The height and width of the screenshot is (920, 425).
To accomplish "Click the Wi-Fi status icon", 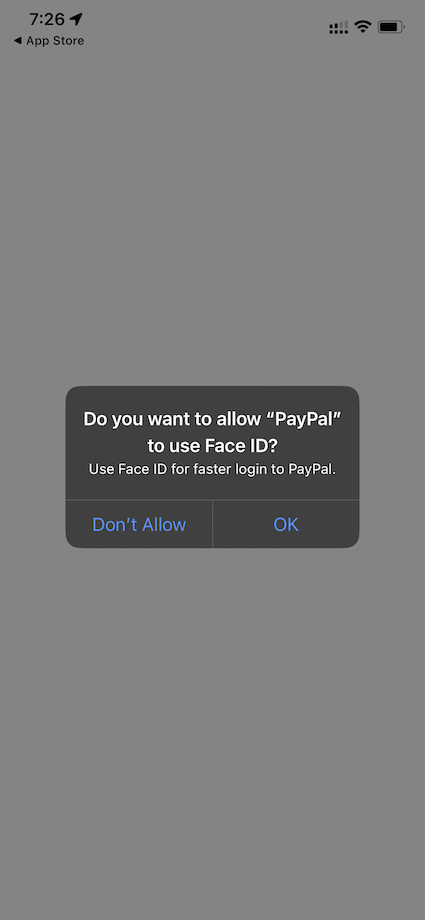I will (x=363, y=26).
